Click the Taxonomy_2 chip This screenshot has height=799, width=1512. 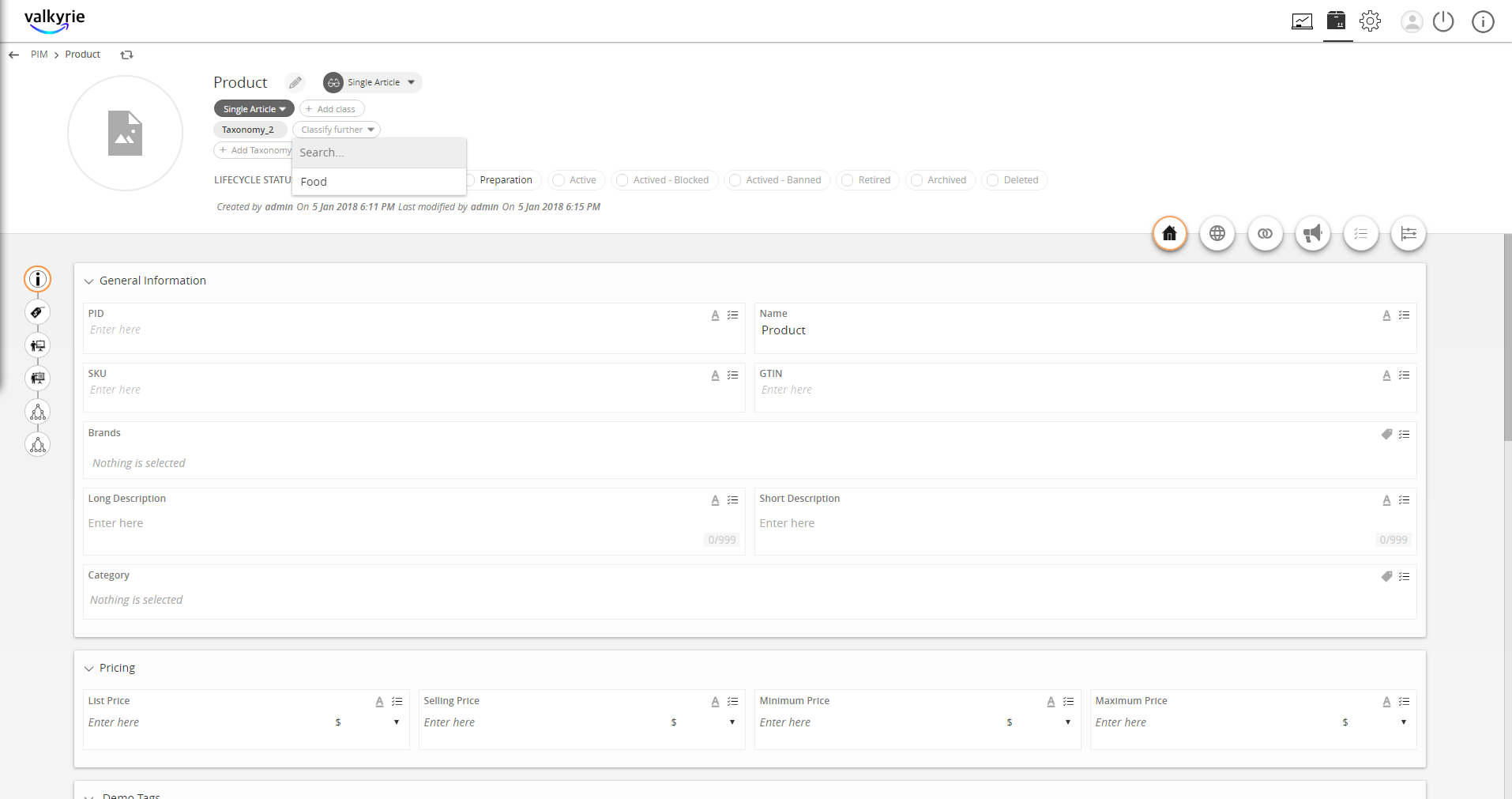pyautogui.click(x=249, y=130)
